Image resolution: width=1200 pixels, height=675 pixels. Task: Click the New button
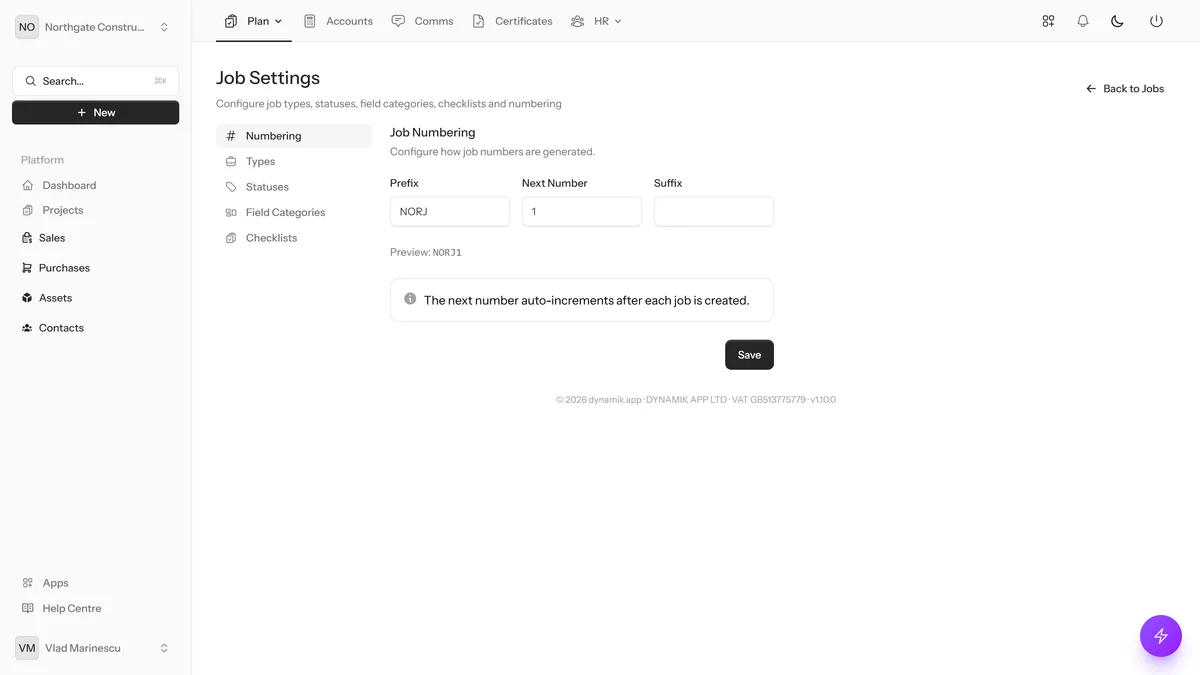point(96,113)
